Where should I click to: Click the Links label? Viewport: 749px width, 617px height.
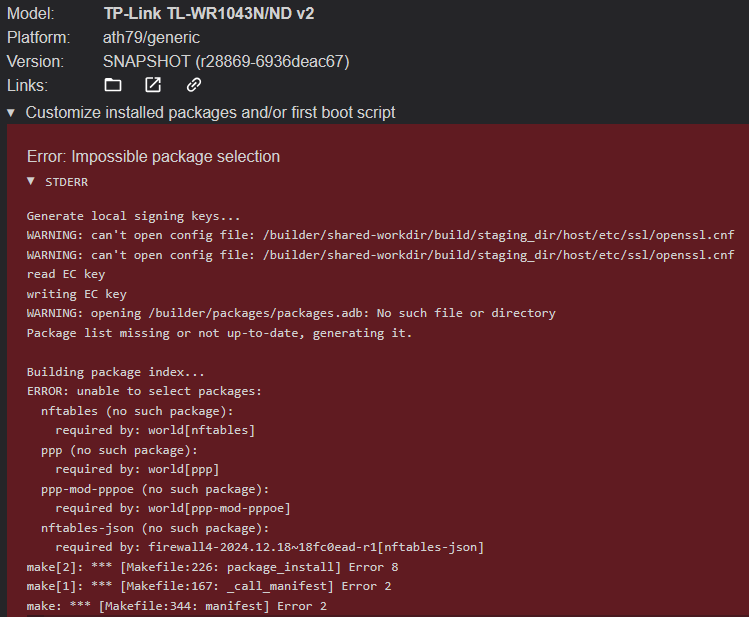click(x=27, y=85)
